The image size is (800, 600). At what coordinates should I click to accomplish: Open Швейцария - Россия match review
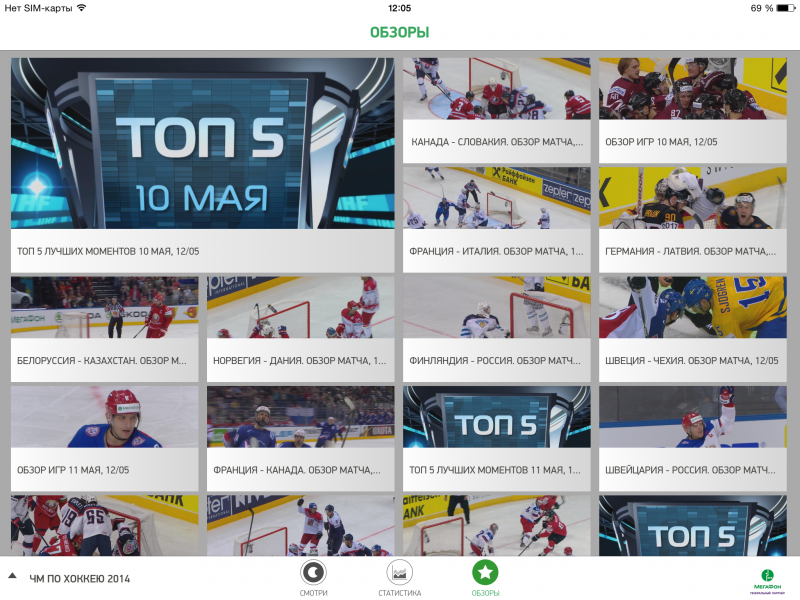coord(692,438)
